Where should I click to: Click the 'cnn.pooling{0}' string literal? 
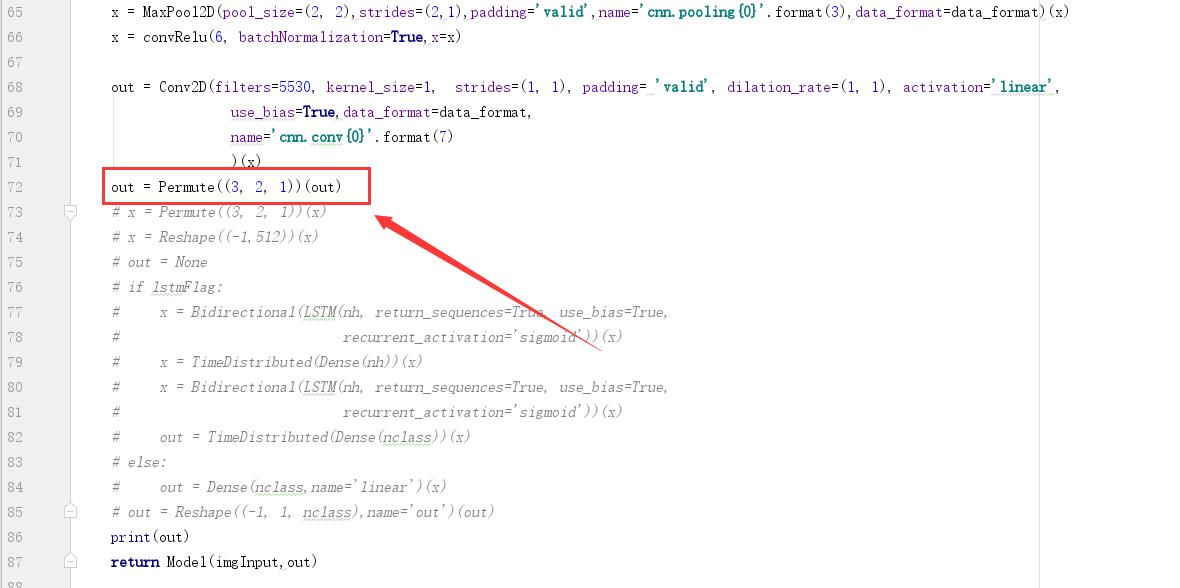pyautogui.click(x=701, y=13)
